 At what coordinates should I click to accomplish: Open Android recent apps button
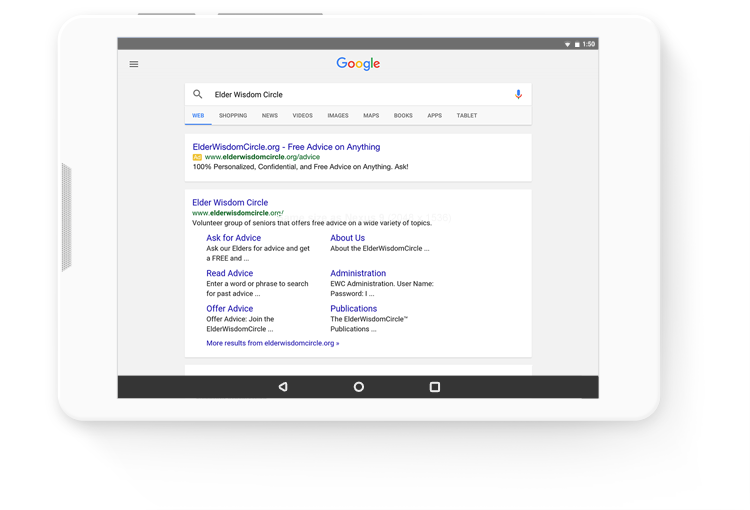tap(435, 386)
